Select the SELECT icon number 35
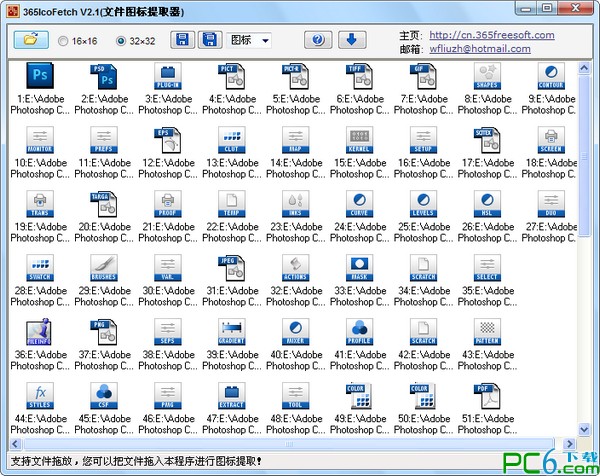 pyautogui.click(x=487, y=267)
